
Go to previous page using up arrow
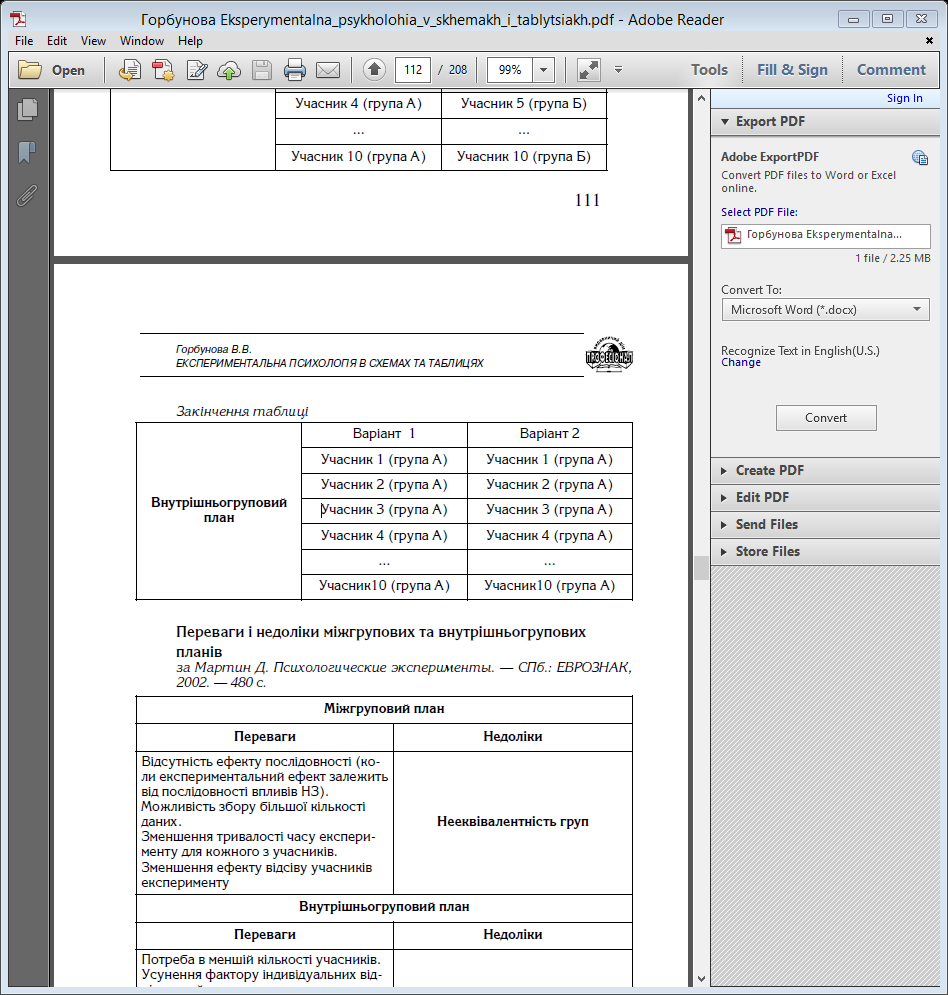[x=374, y=70]
